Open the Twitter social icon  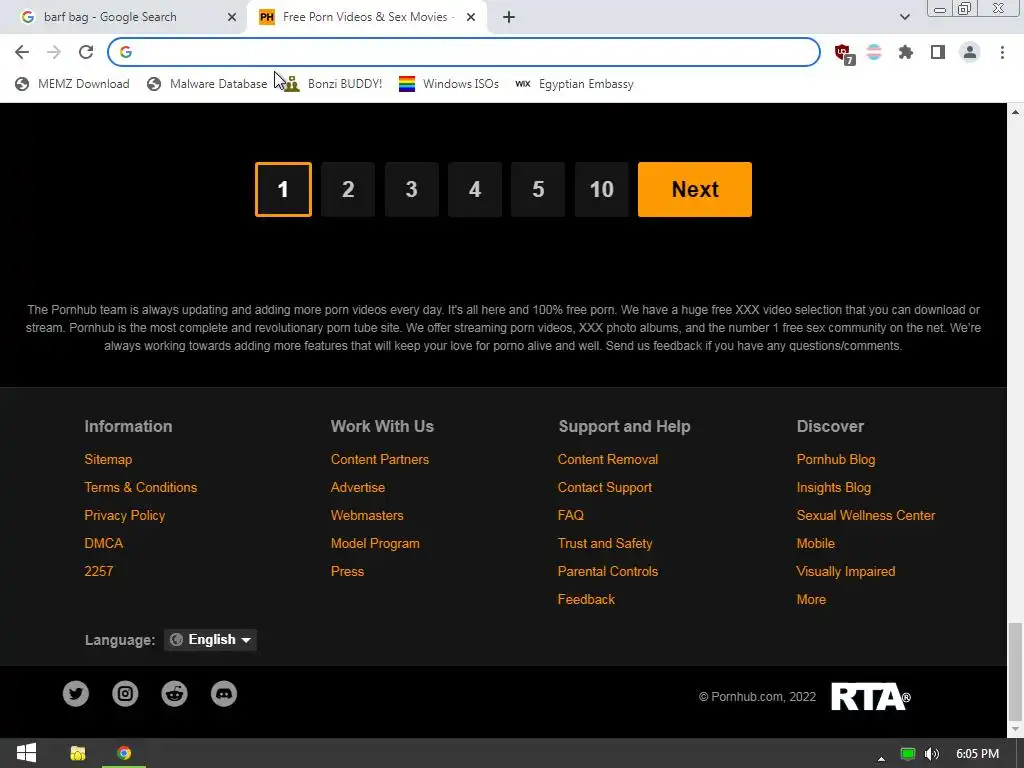click(x=76, y=694)
